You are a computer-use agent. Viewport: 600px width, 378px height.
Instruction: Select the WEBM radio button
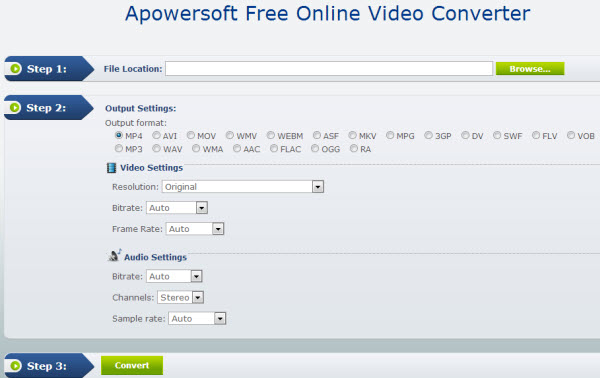point(271,135)
